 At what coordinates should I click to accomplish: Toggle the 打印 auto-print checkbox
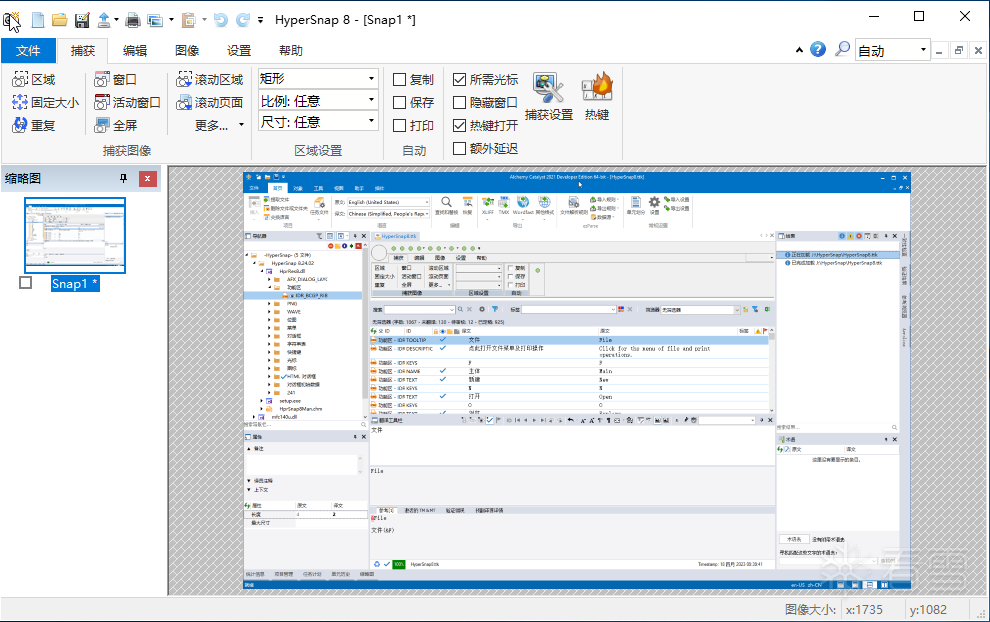(399, 126)
